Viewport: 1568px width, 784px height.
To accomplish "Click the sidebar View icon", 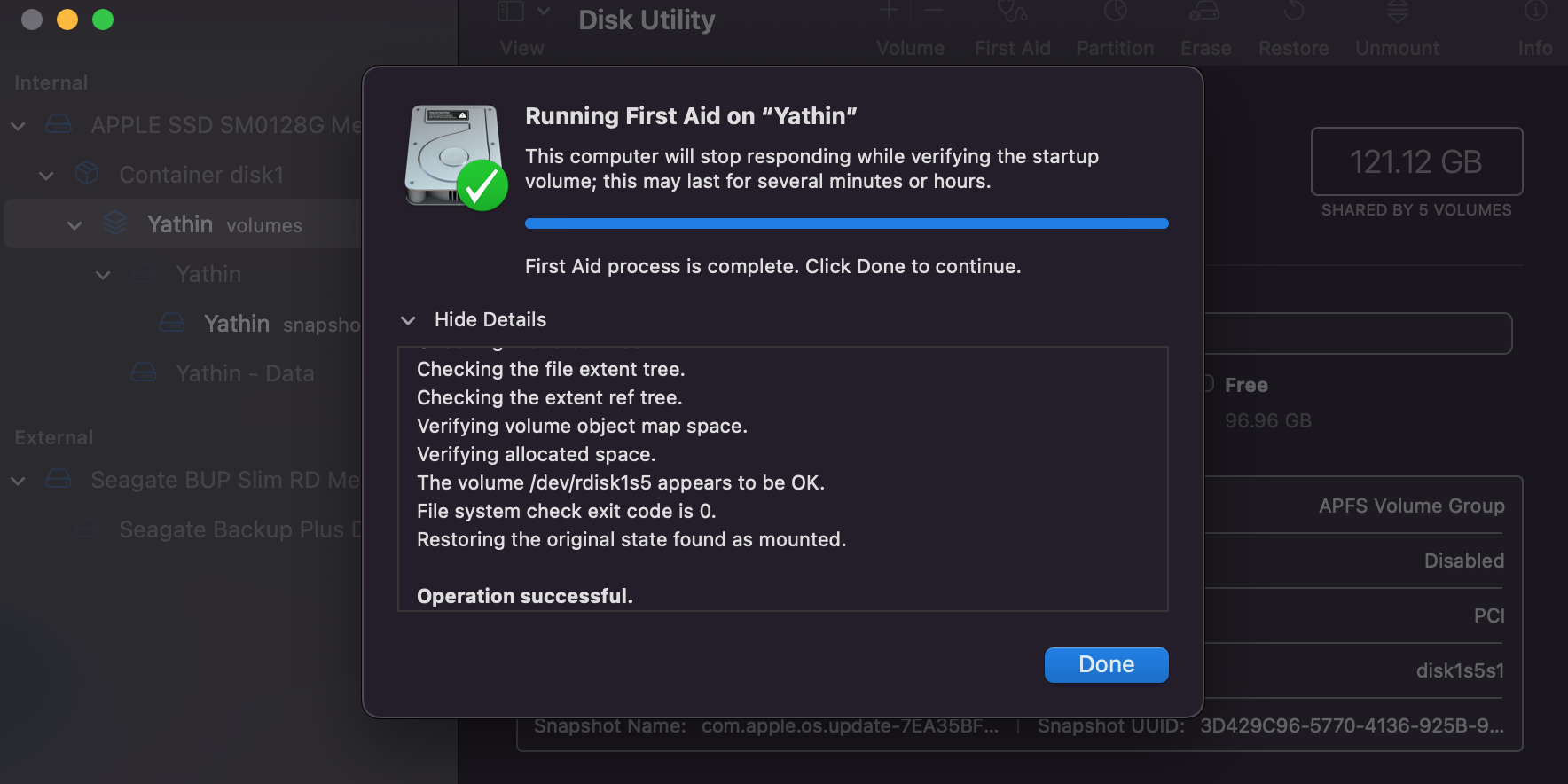I will [x=511, y=12].
